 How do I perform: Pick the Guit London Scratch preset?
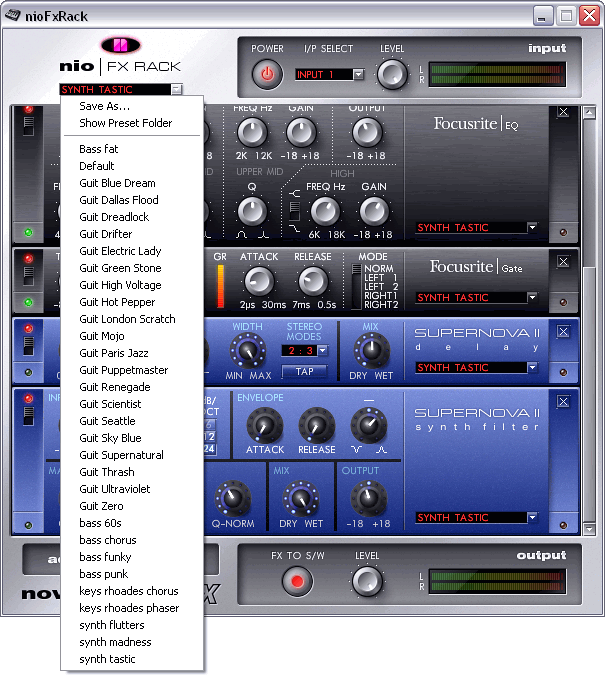pos(132,319)
